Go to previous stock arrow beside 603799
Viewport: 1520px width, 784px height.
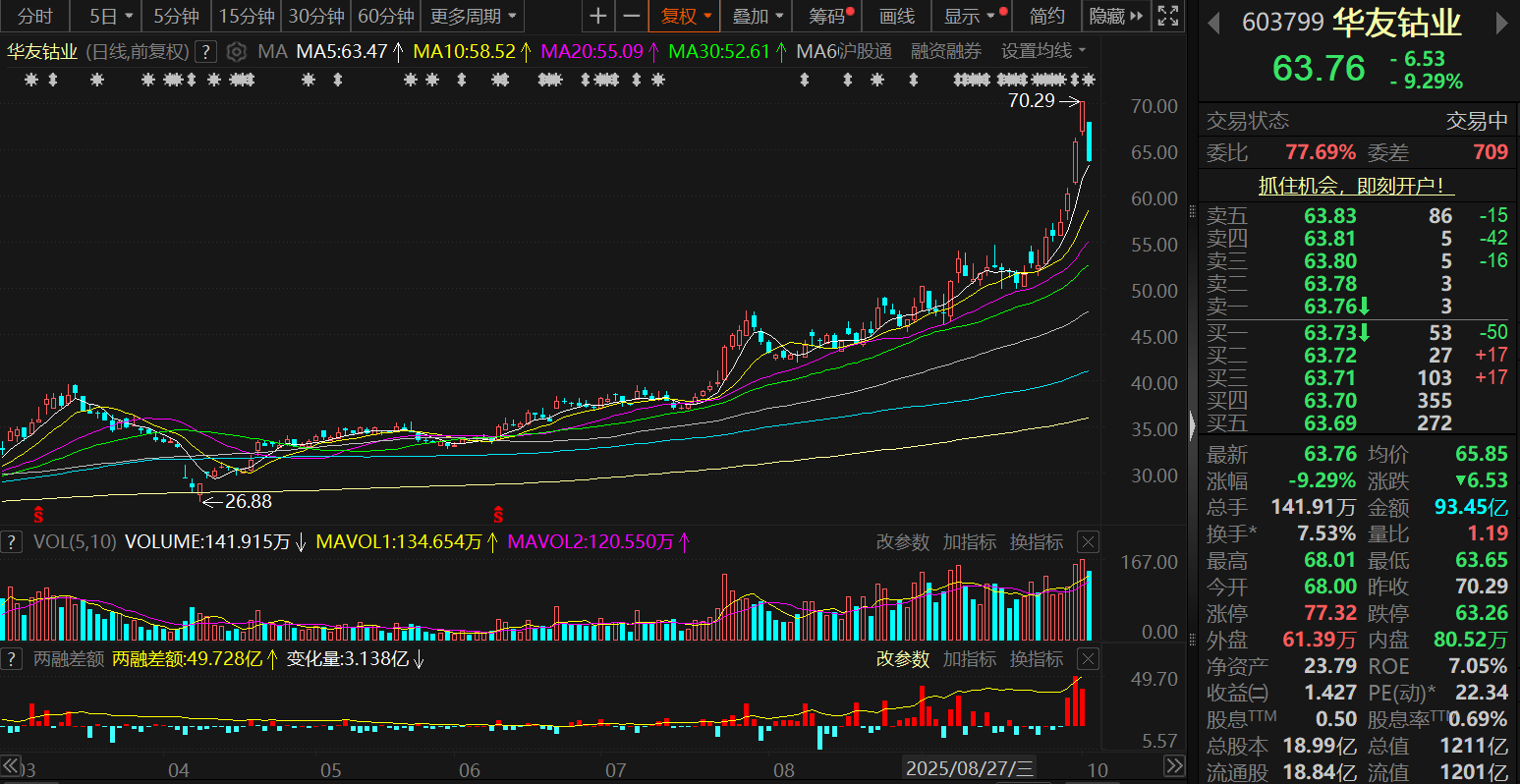[1214, 23]
